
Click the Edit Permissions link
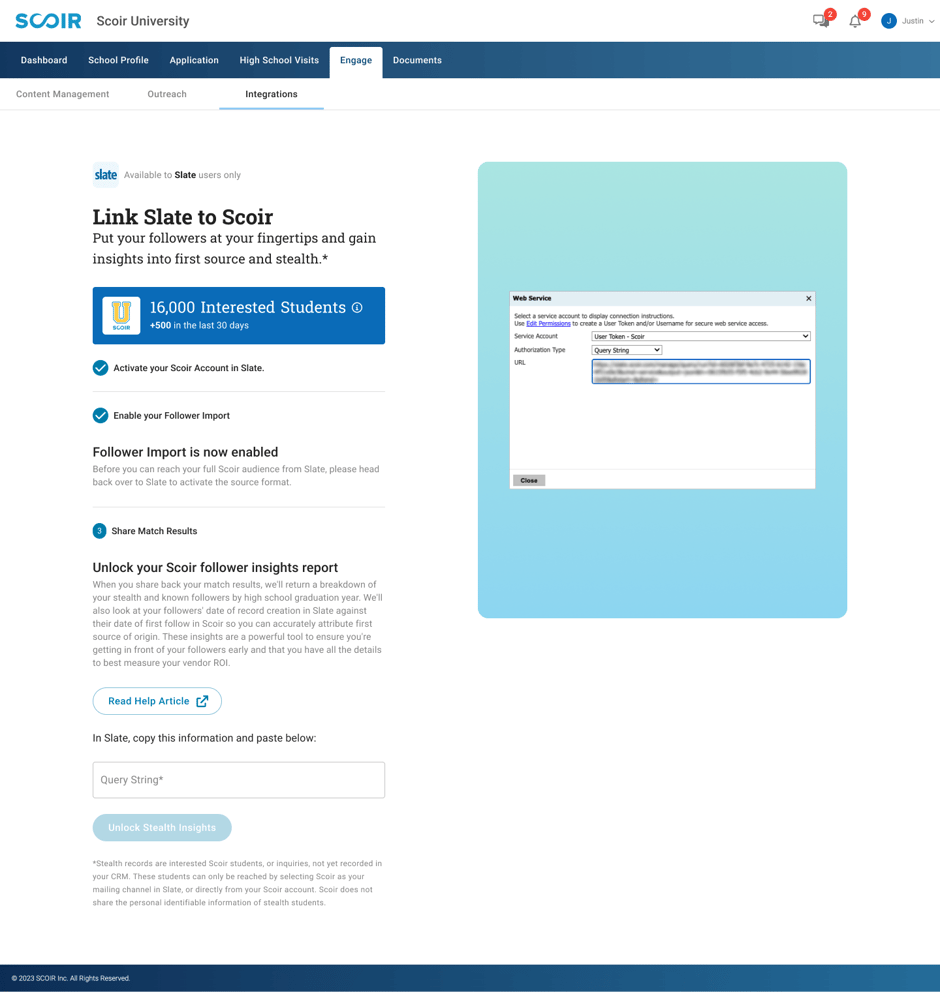(548, 323)
